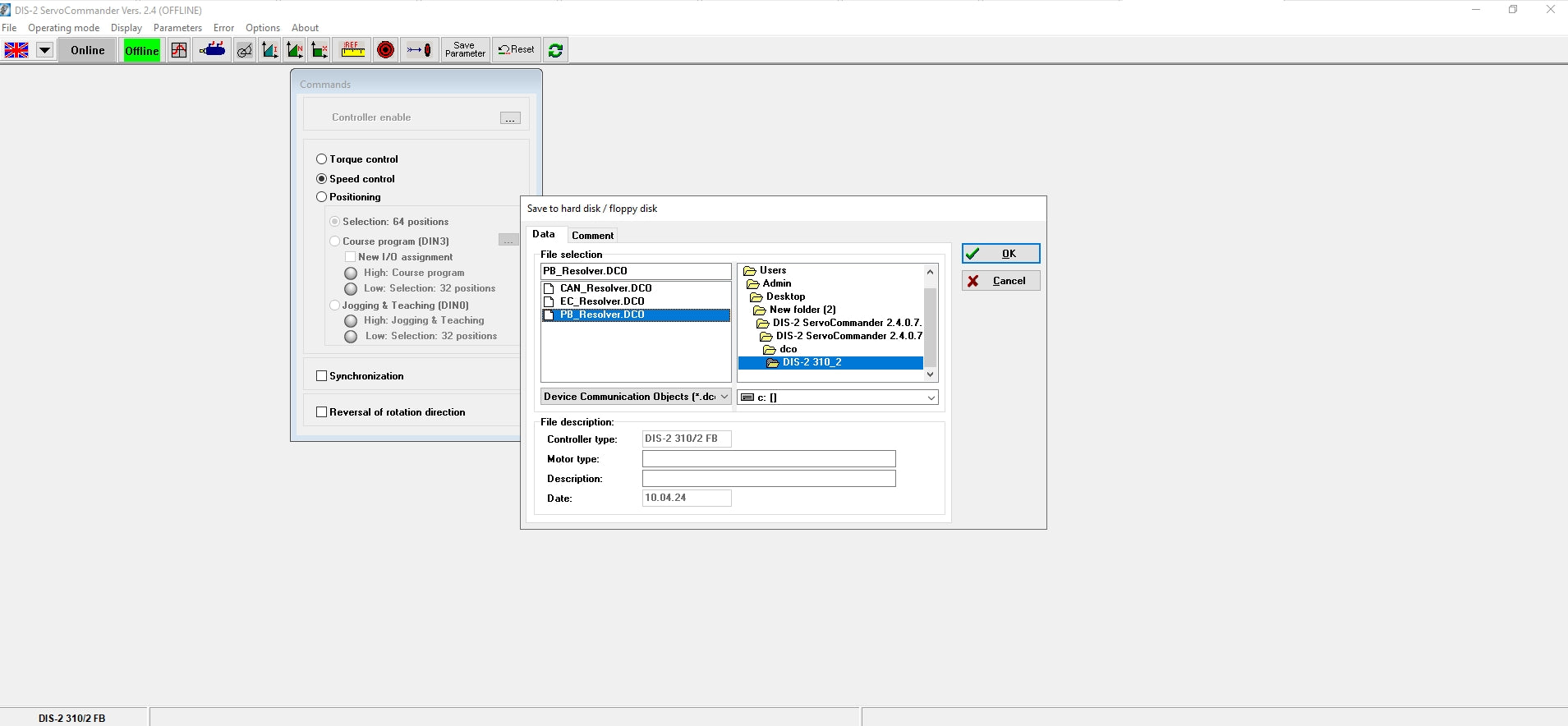Image resolution: width=1568 pixels, height=726 pixels.
Task: Enable the Synchronization checkbox
Action: pos(321,376)
